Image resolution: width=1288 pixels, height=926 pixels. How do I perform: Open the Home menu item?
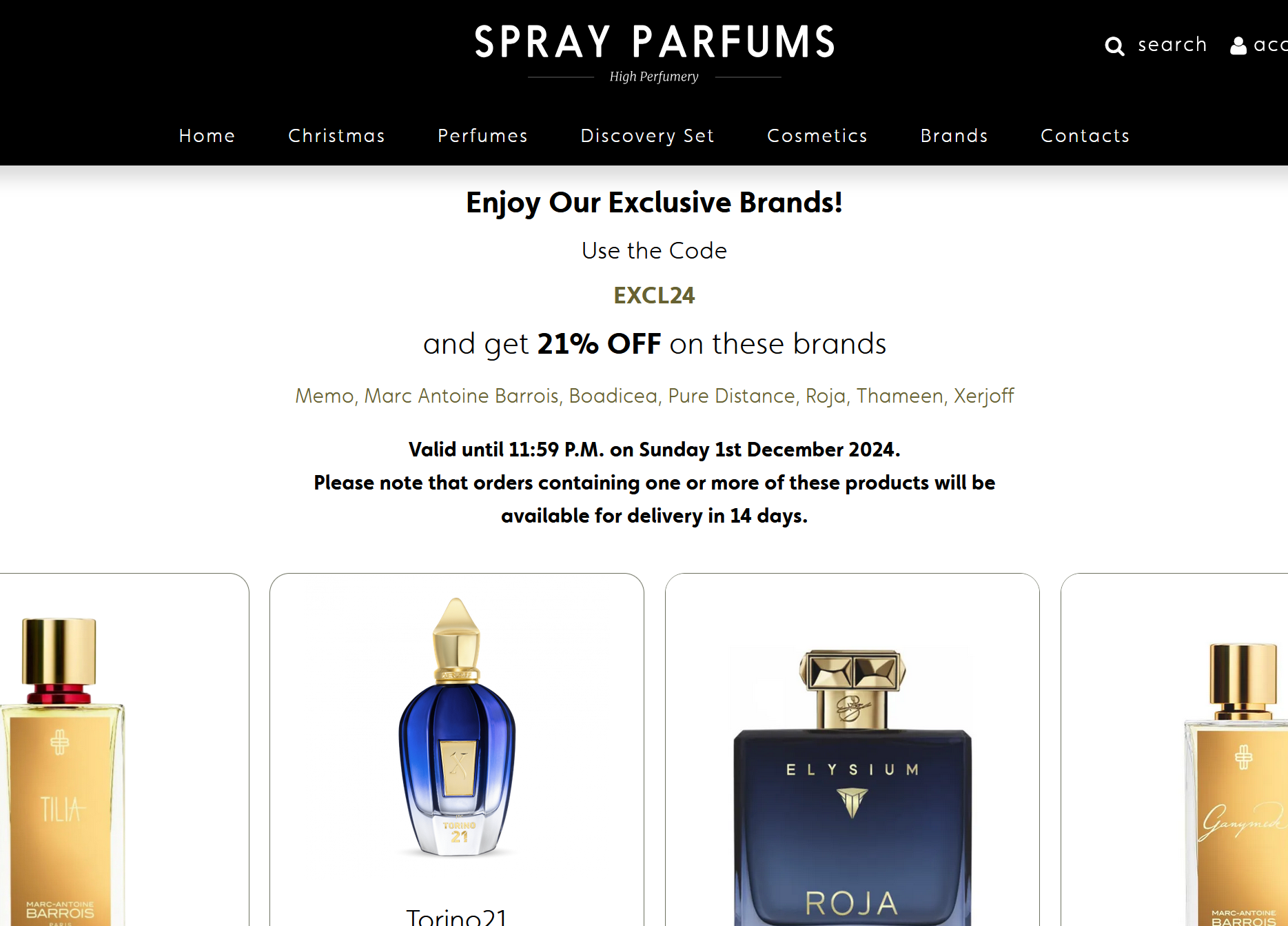click(207, 136)
